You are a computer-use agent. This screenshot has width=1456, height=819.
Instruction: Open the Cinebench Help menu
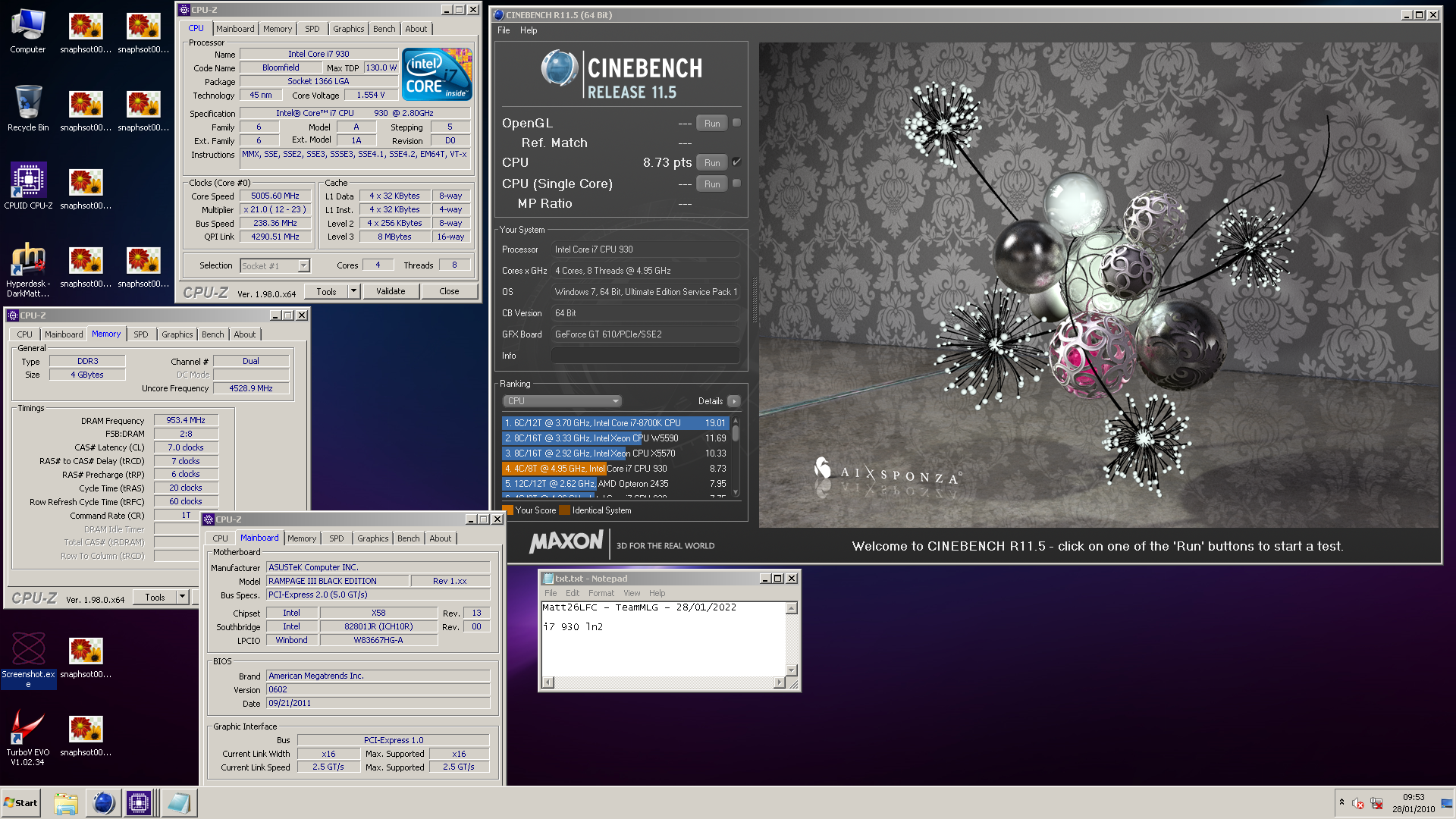click(529, 30)
